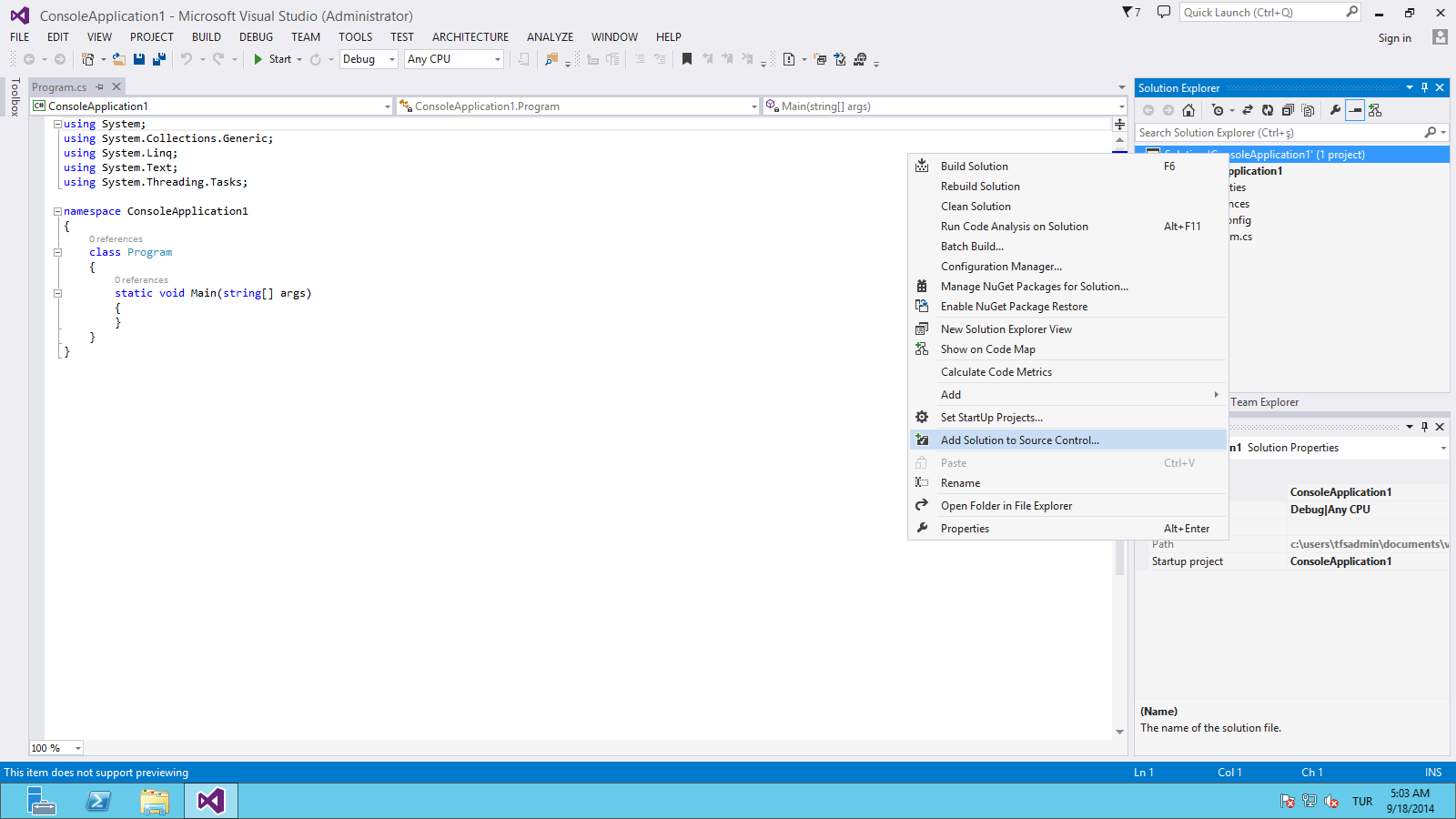Click the Search Solution Explorer field
The image size is (1456, 819).
pyautogui.click(x=1279, y=133)
